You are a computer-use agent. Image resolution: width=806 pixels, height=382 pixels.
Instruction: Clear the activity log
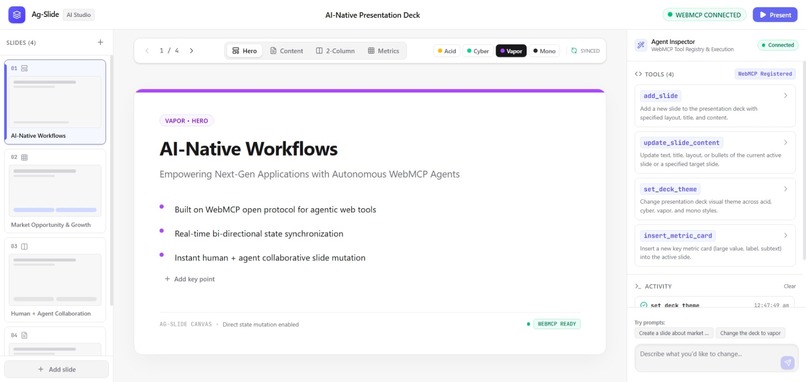(790, 286)
